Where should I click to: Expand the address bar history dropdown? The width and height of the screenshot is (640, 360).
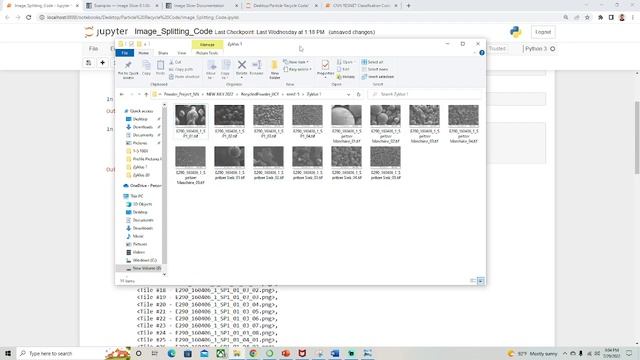click(348, 94)
